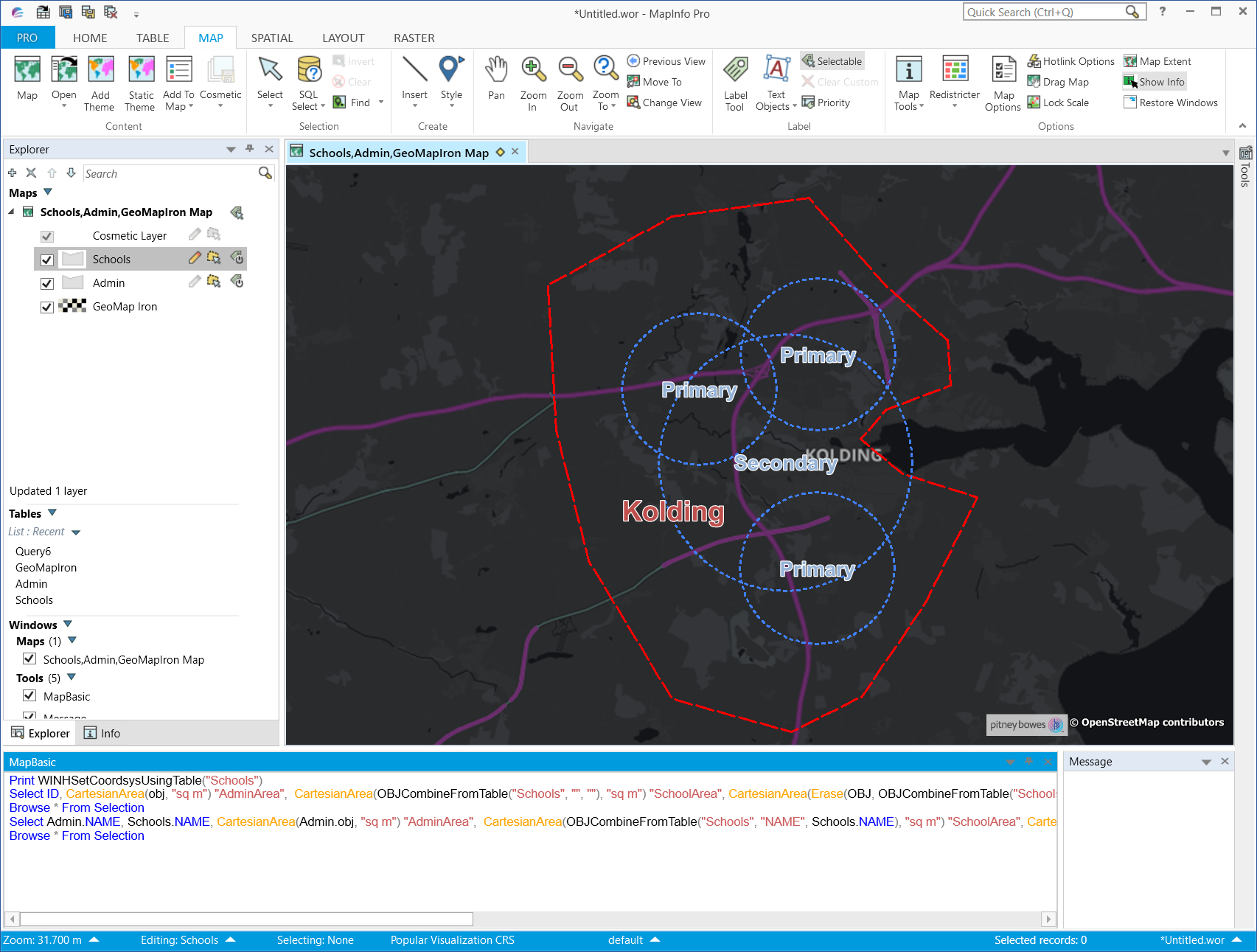
Task: Open Explorer panel options dropdown
Action: [231, 149]
